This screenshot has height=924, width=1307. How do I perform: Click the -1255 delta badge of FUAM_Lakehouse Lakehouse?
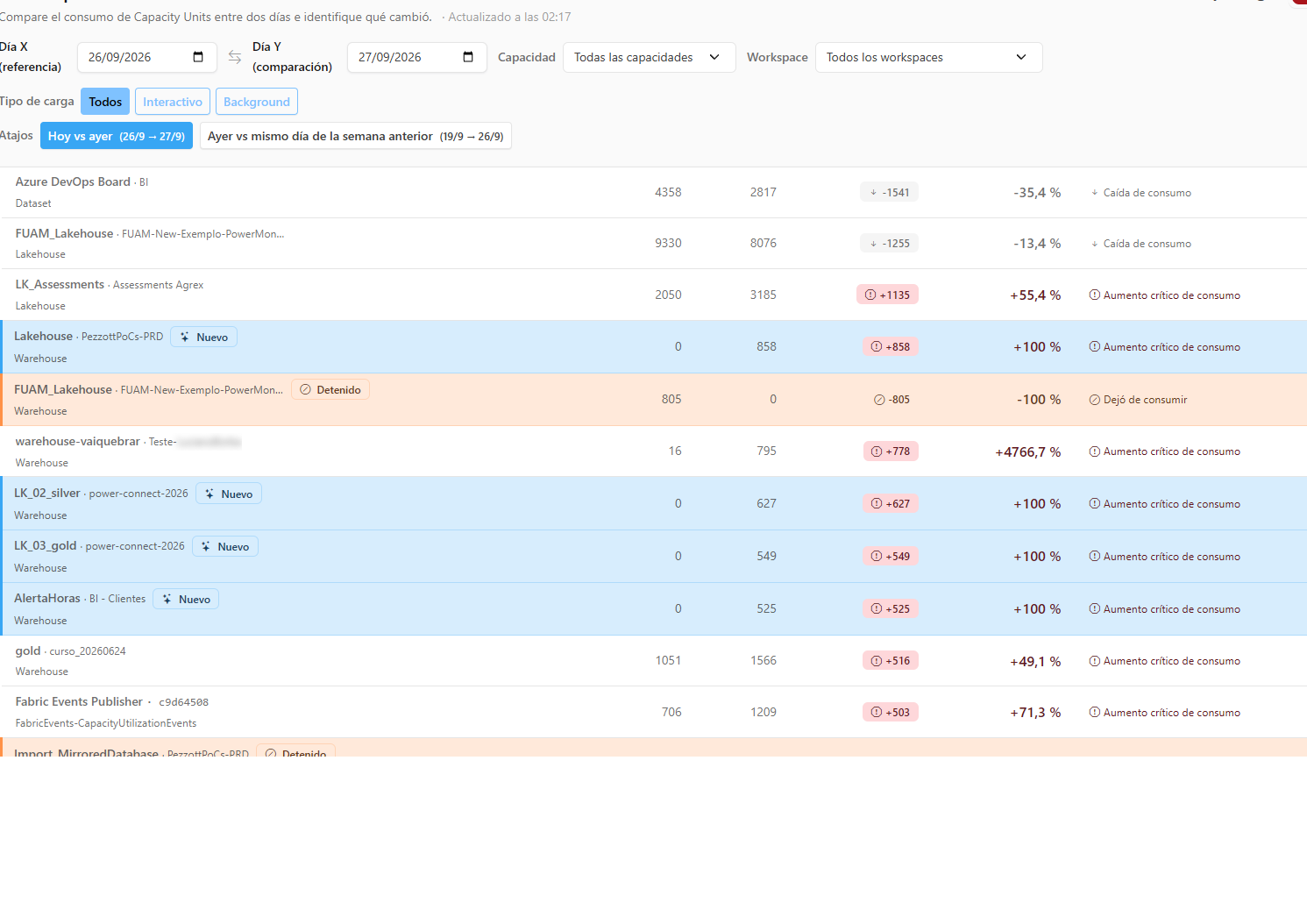[x=889, y=243]
